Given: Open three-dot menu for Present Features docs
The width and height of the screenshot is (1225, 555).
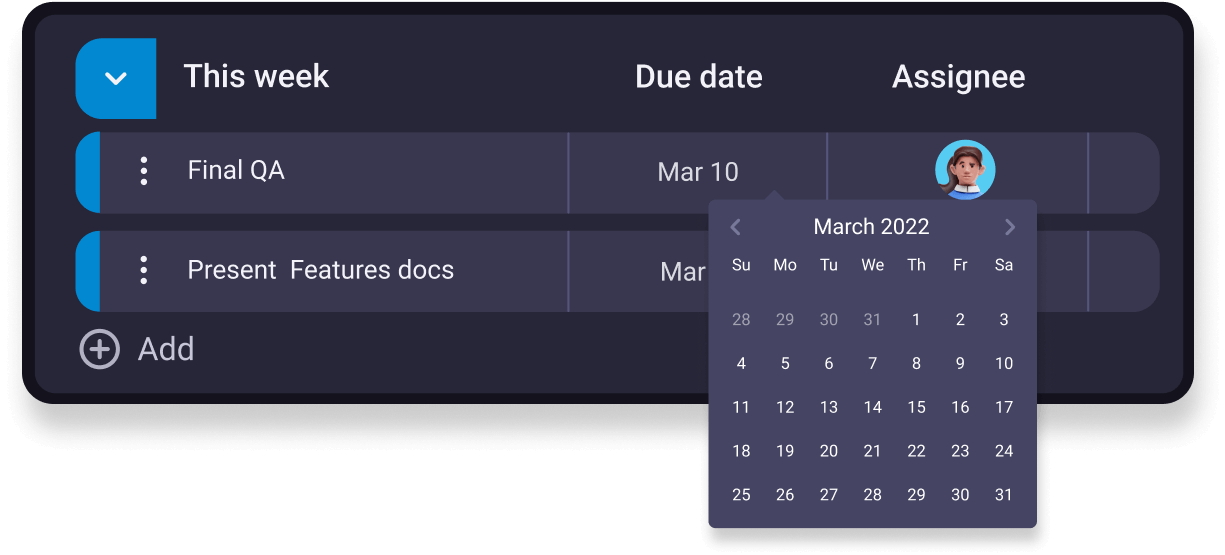Looking at the screenshot, I should (x=144, y=270).
